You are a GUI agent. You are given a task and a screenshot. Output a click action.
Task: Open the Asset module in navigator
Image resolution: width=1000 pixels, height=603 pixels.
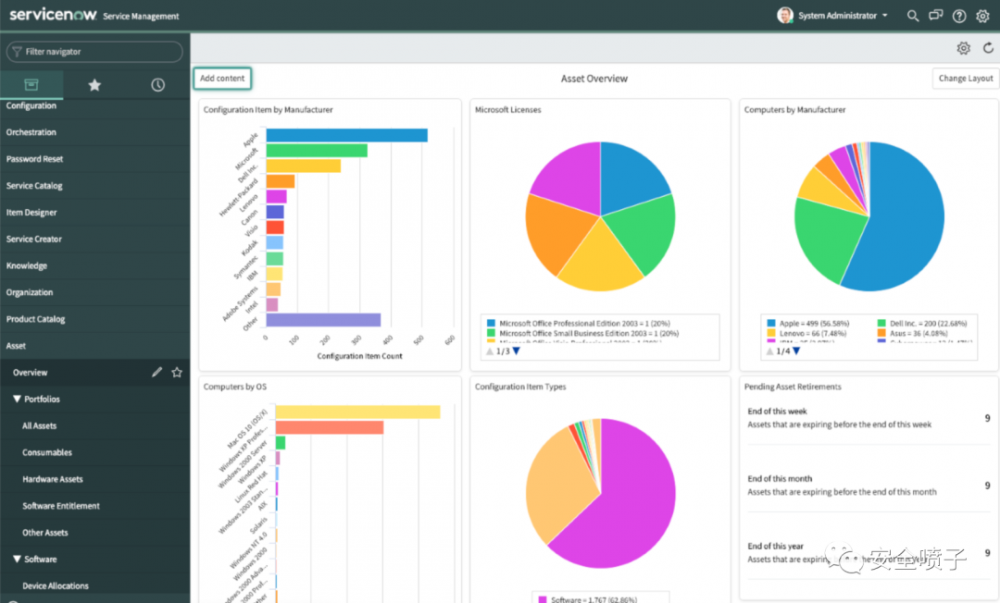point(16,346)
